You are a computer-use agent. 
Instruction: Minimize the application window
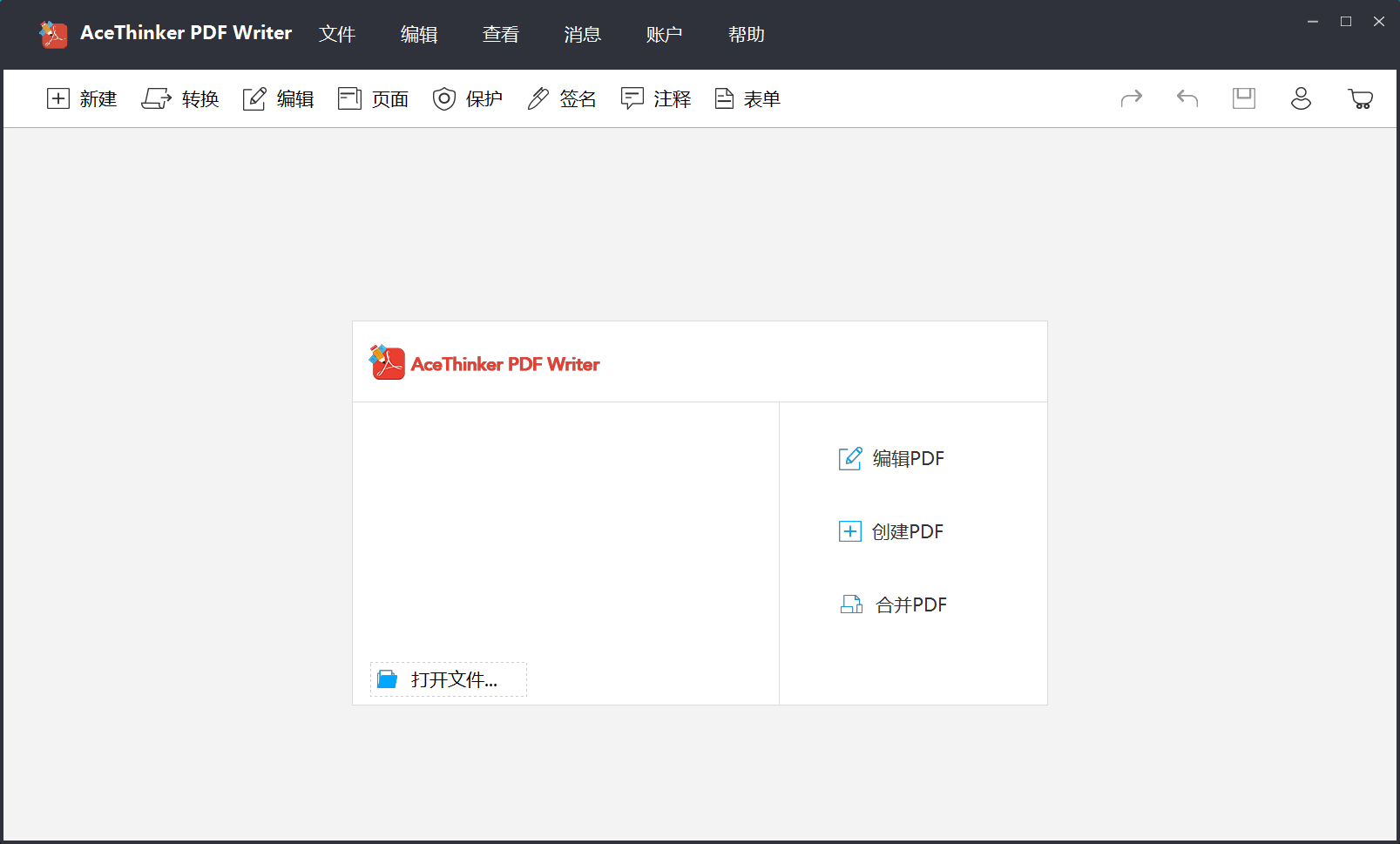(1313, 21)
